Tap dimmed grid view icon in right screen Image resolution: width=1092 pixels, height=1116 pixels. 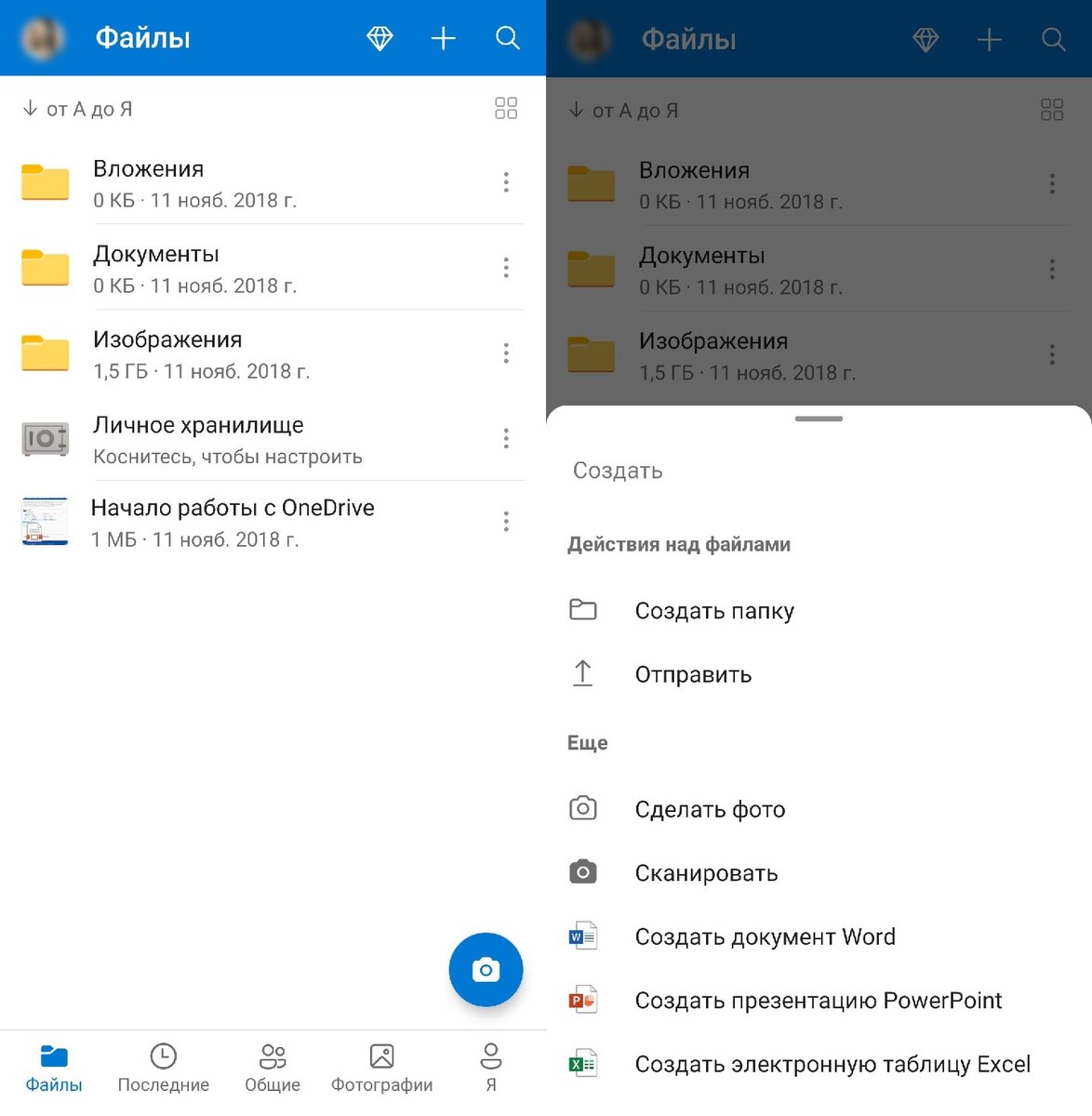[1052, 110]
